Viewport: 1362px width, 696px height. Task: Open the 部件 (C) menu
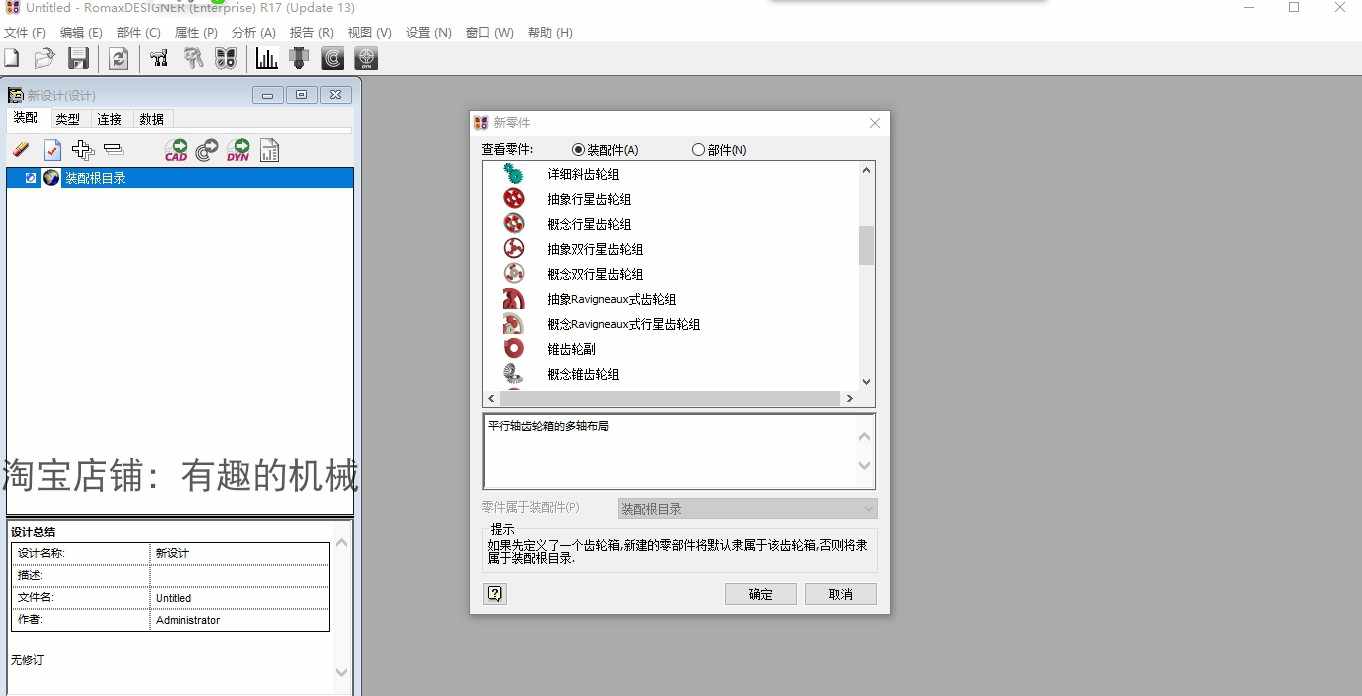139,33
